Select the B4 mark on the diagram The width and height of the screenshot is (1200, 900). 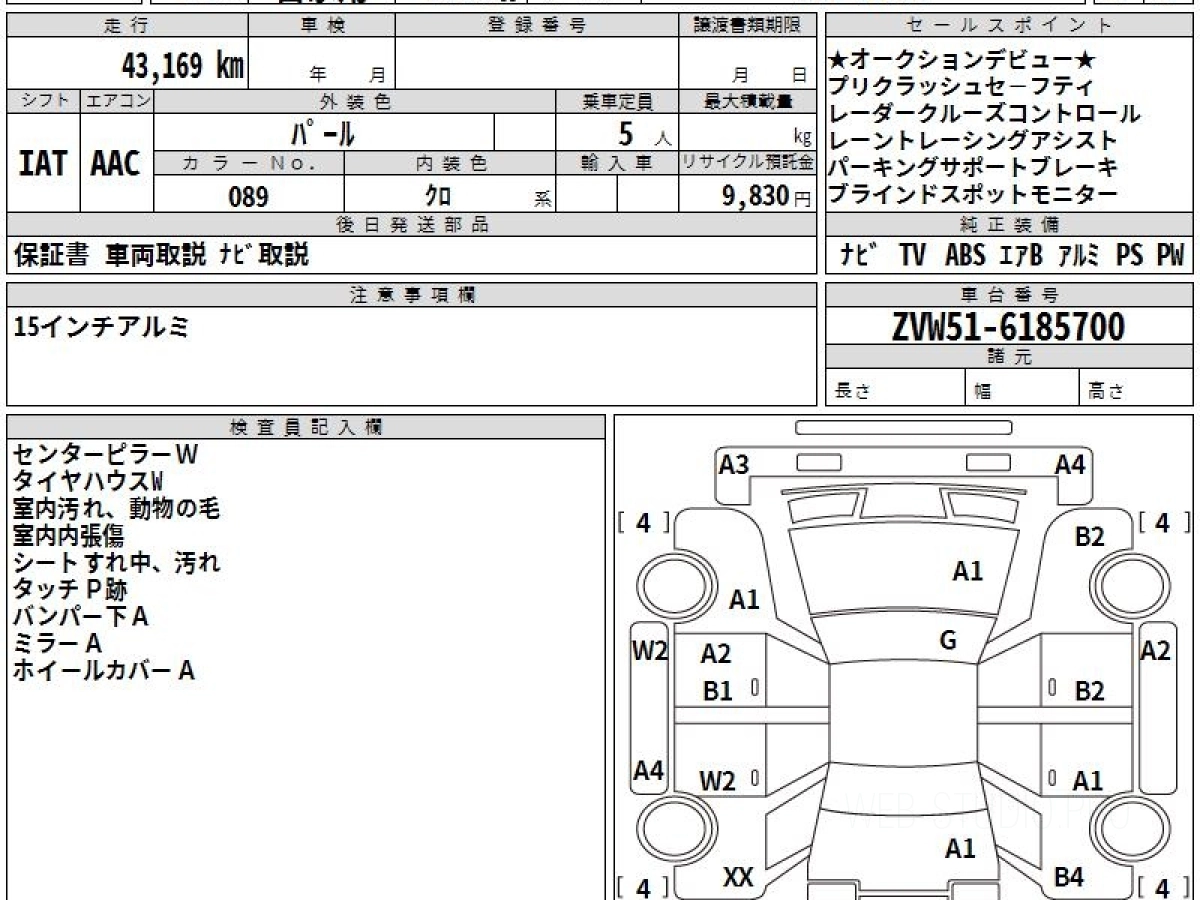click(1069, 878)
